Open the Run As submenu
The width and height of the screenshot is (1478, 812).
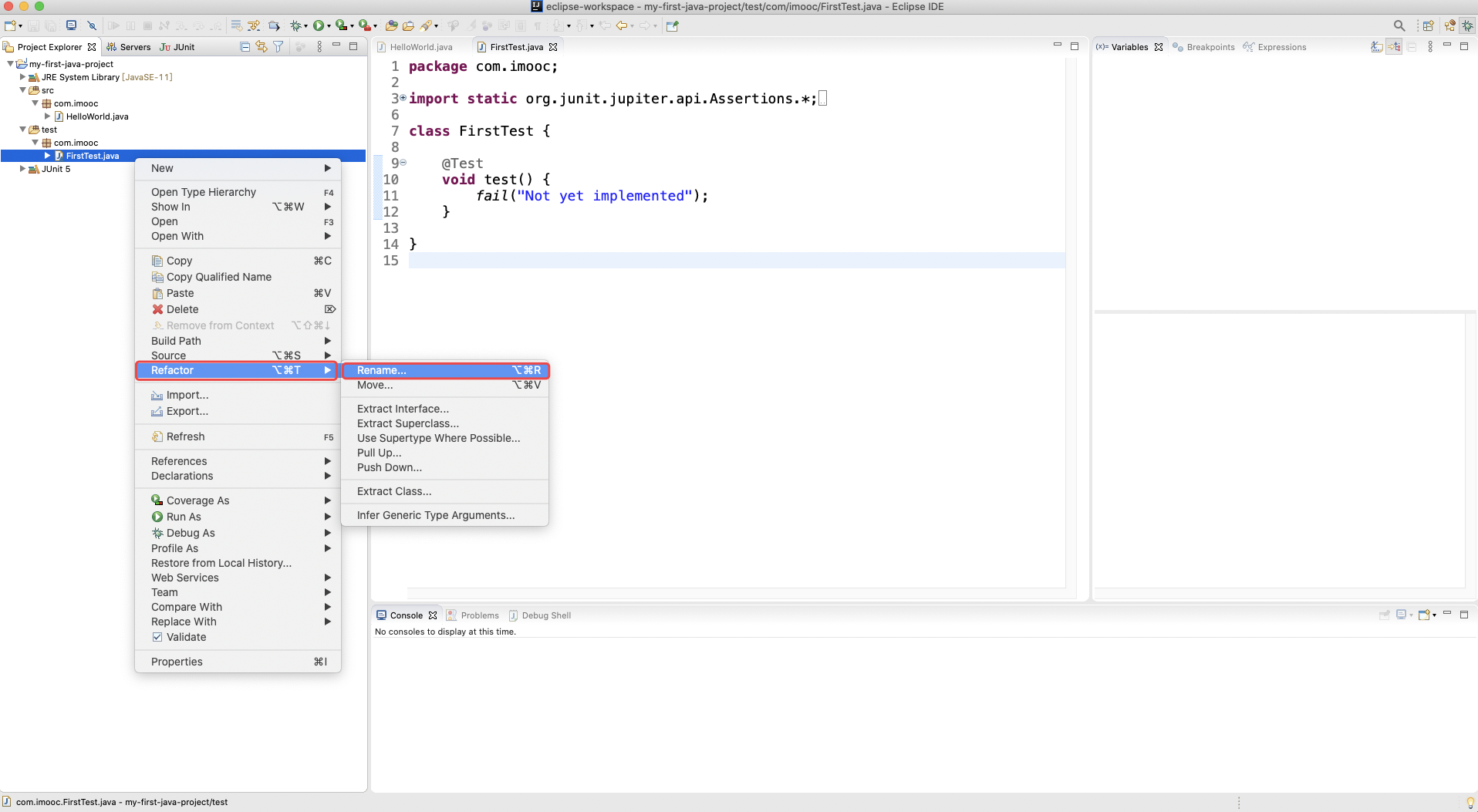click(x=238, y=517)
